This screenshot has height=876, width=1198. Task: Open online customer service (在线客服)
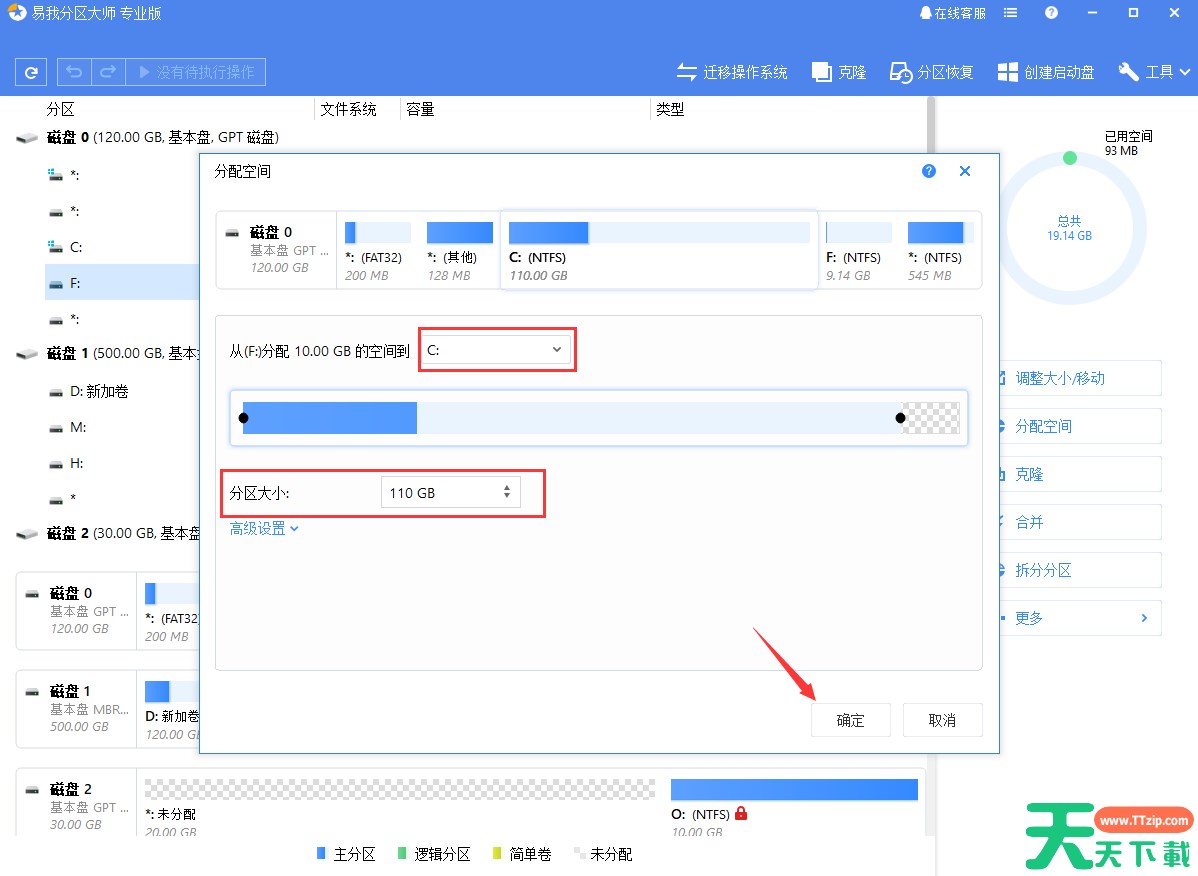952,13
